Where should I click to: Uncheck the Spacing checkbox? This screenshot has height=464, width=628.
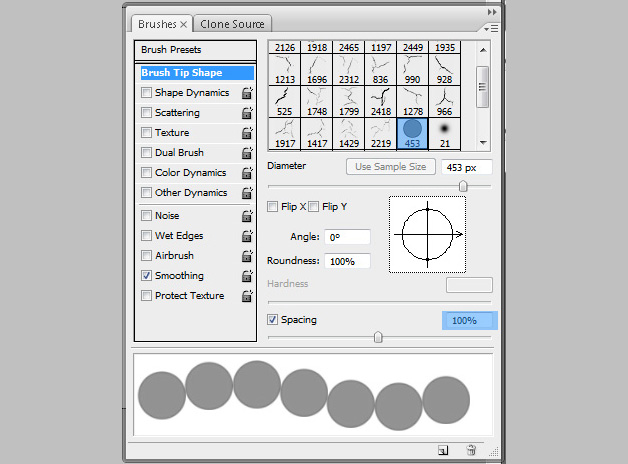click(x=272, y=319)
